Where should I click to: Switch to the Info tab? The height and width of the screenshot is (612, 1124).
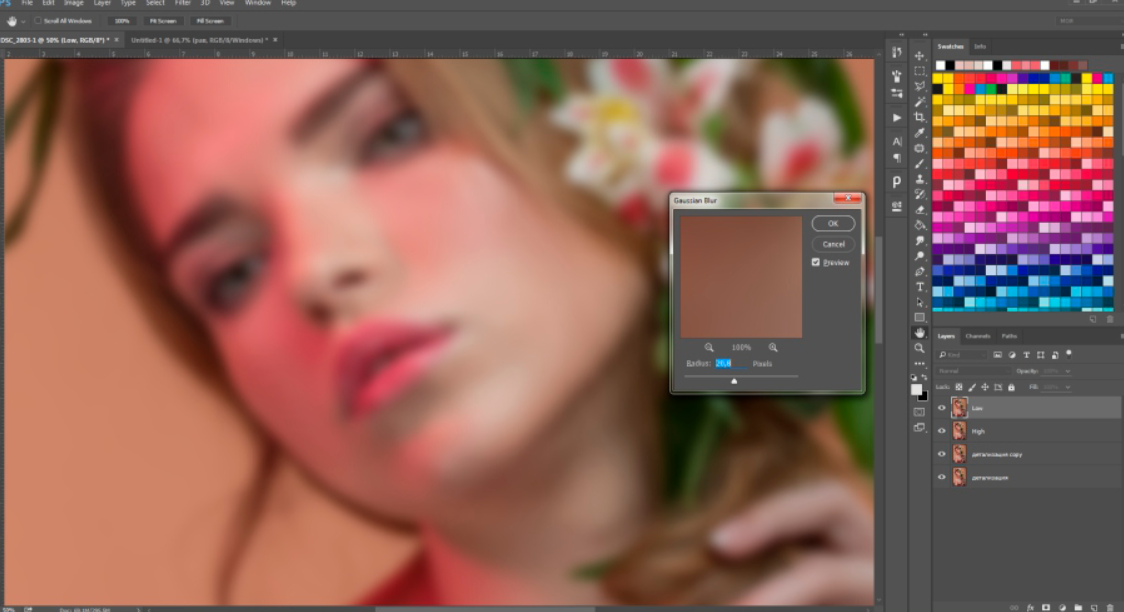pos(980,47)
